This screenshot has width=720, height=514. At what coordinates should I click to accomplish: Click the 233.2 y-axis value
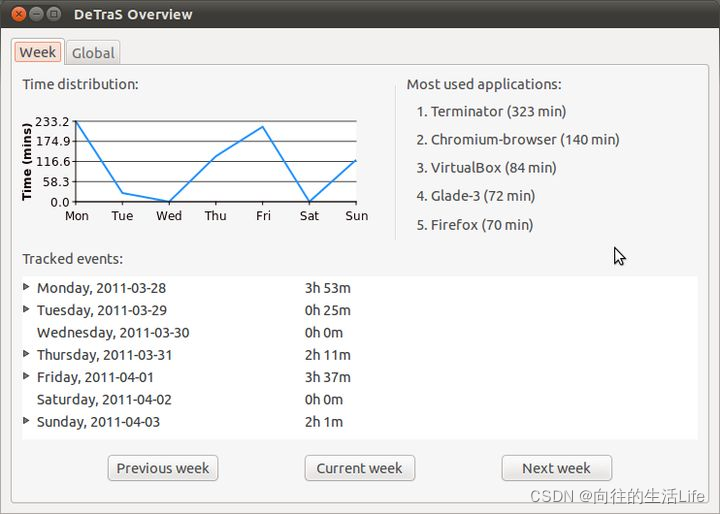[x=52, y=122]
